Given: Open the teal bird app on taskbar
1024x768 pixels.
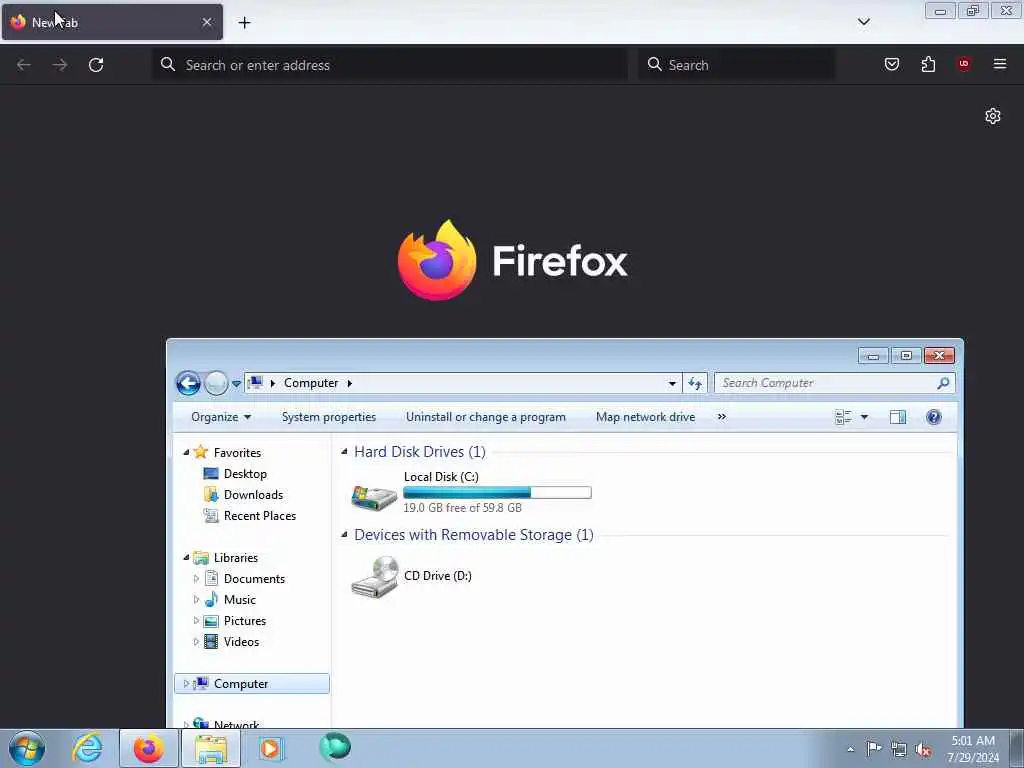Looking at the screenshot, I should [x=335, y=747].
